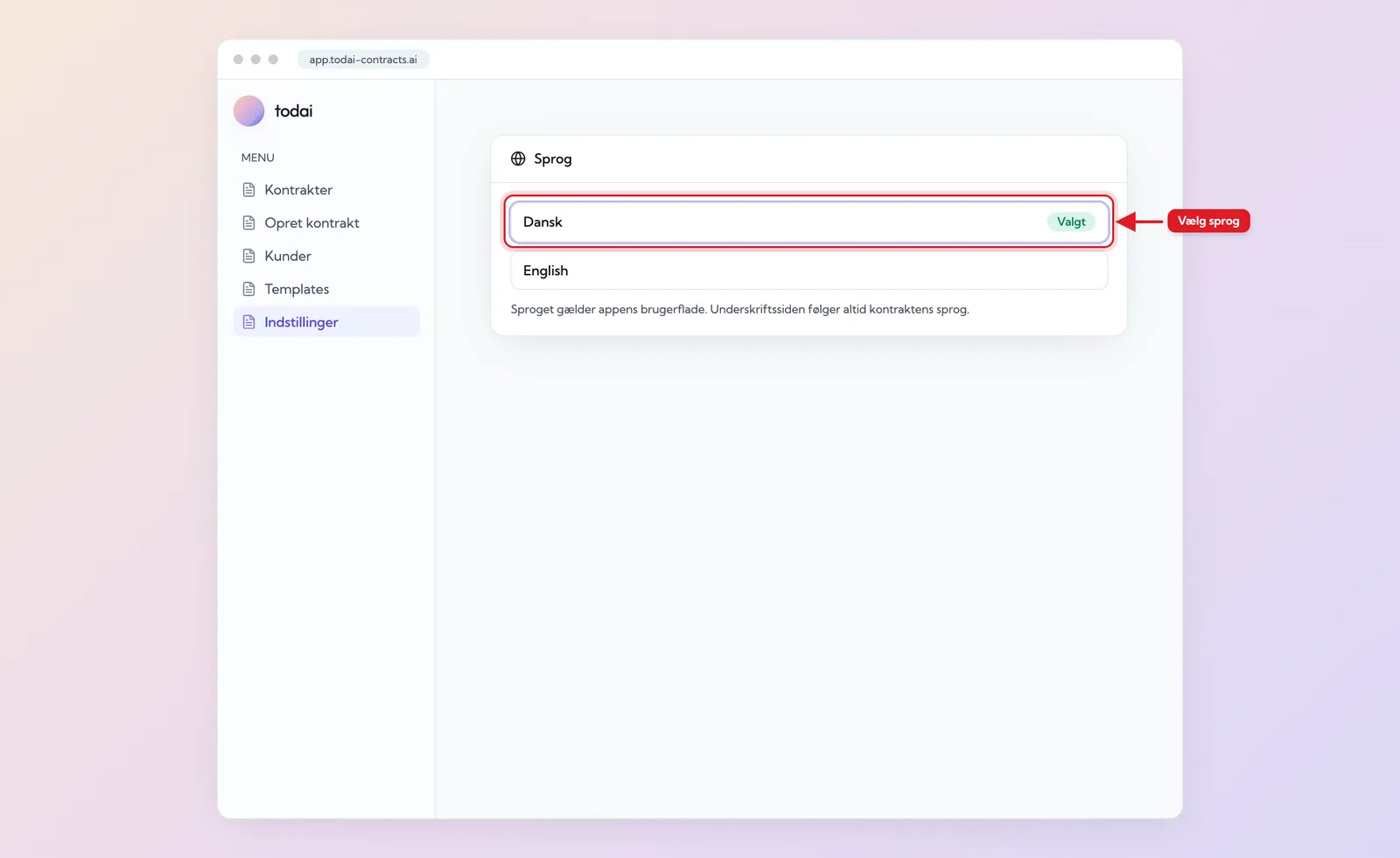The width and height of the screenshot is (1400, 858).
Task: Click the Kontrakter document icon in sidebar
Action: (248, 190)
